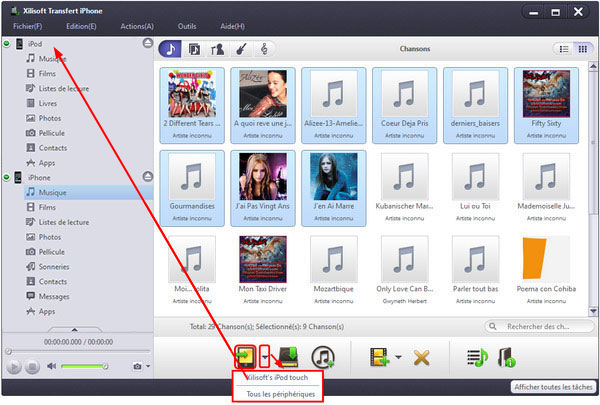Open the Actions(A) menu

click(137, 26)
